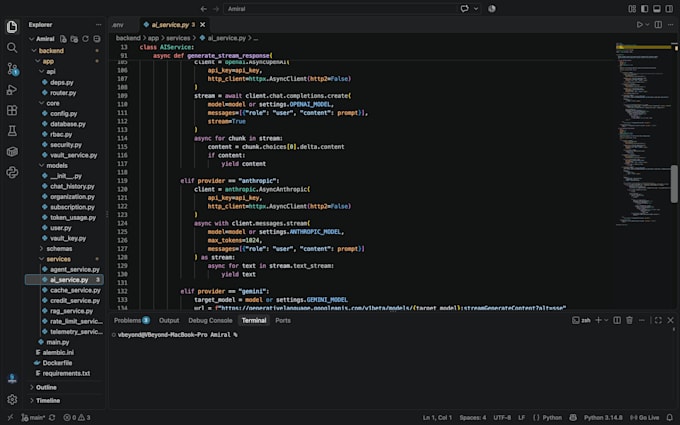Viewport: 680px width, 425px height.
Task: Click the New File icon in Amiral row
Action: (63, 39)
